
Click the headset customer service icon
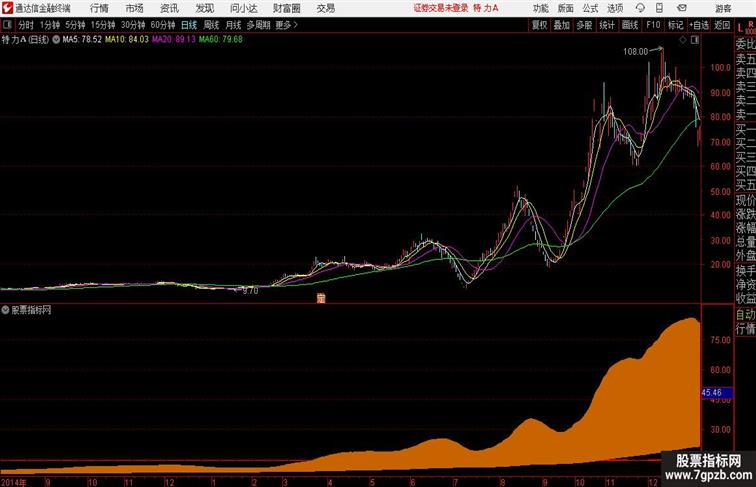[x=640, y=8]
